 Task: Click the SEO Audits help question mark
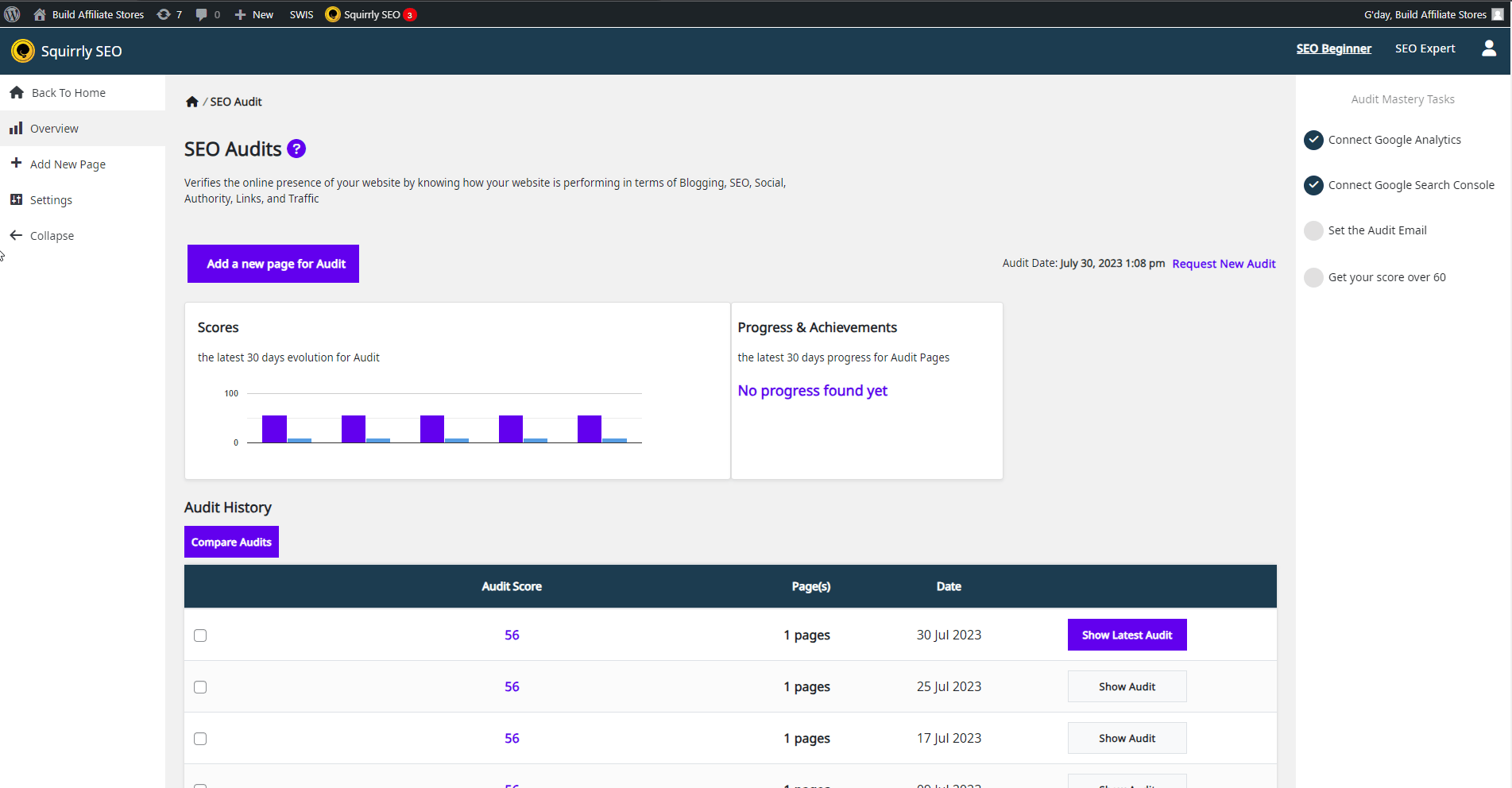click(x=296, y=149)
